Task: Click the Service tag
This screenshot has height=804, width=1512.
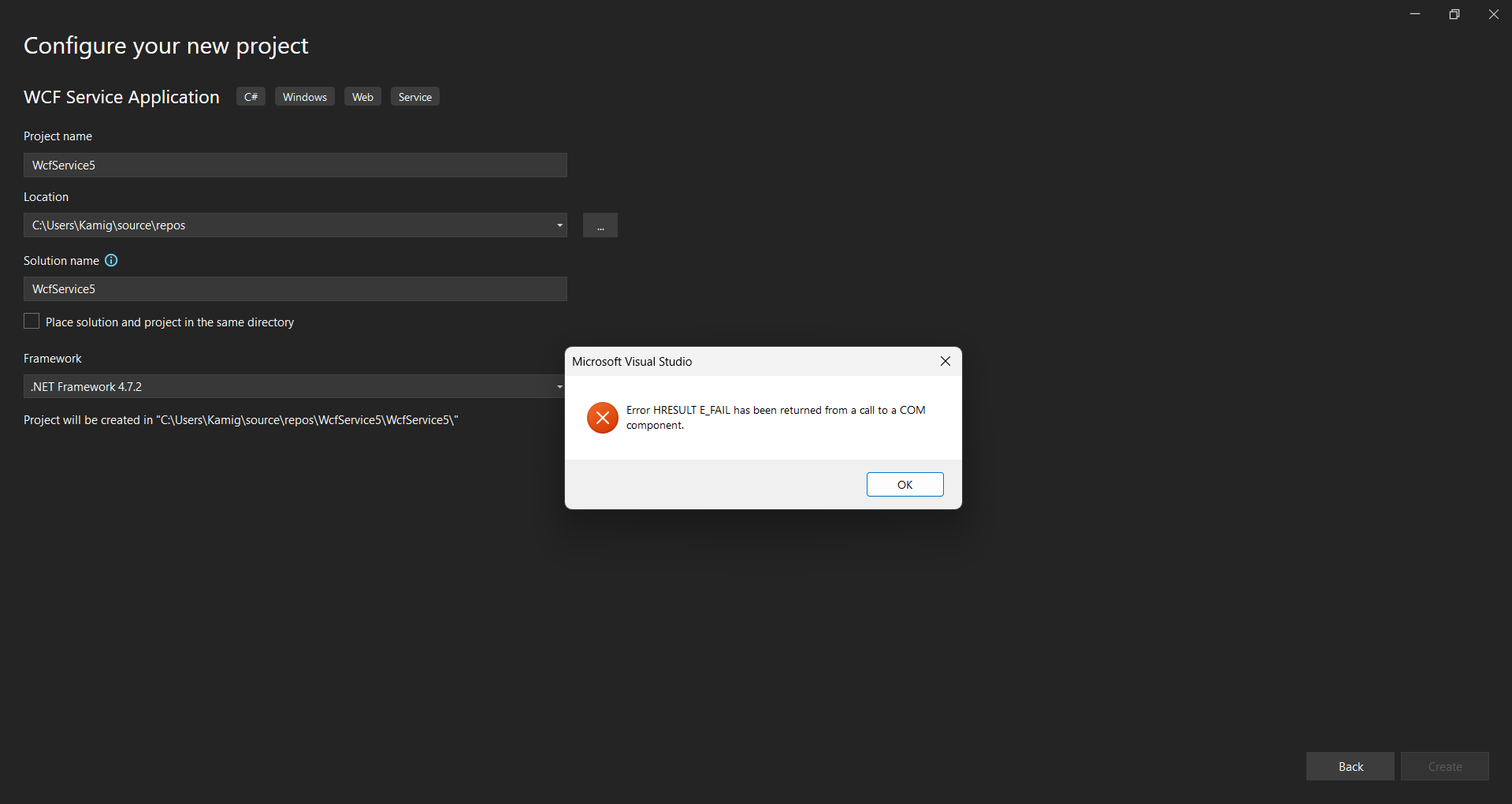Action: pos(415,96)
